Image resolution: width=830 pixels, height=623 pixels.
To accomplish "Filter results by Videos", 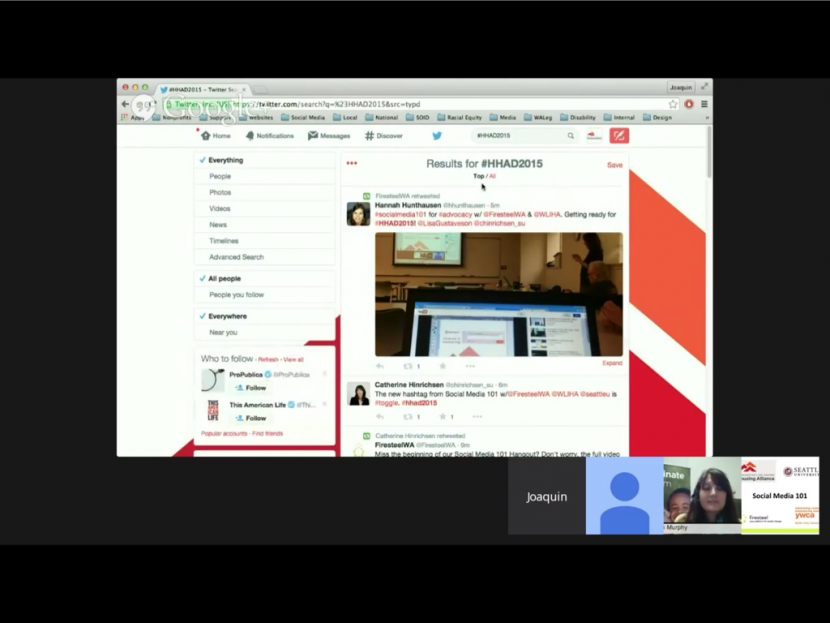I will point(265,209).
